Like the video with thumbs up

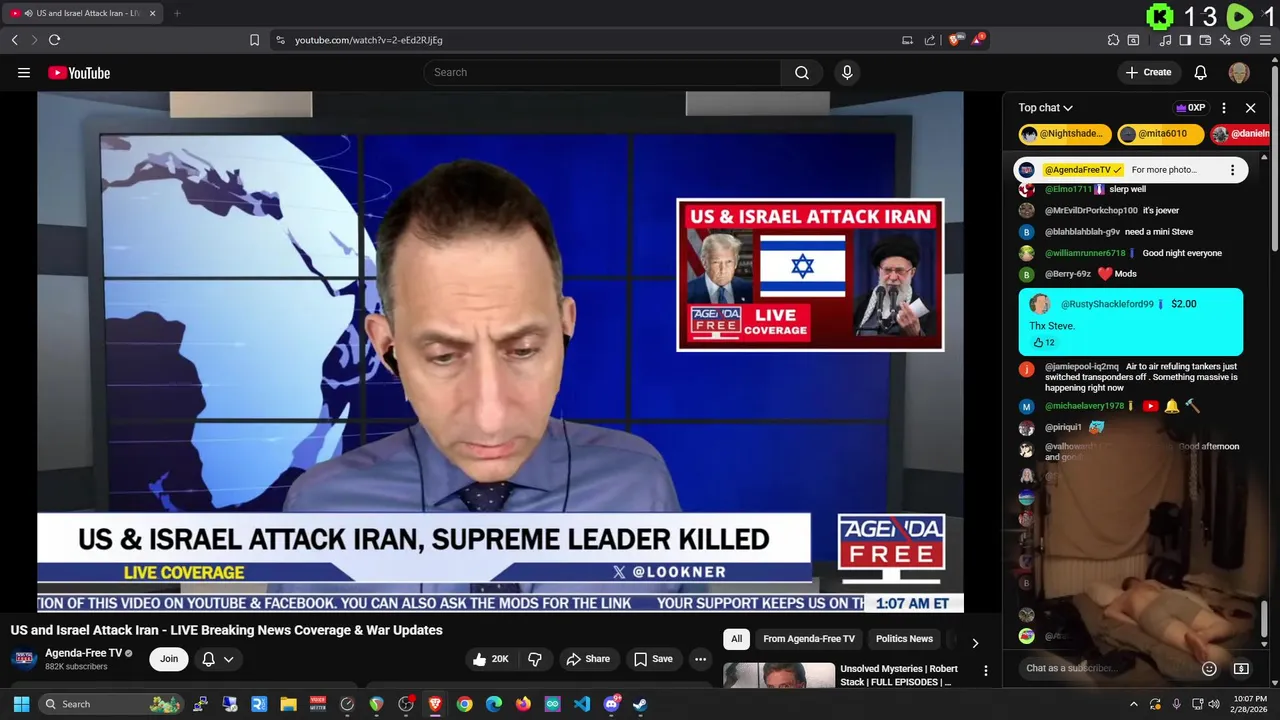pyautogui.click(x=490, y=659)
